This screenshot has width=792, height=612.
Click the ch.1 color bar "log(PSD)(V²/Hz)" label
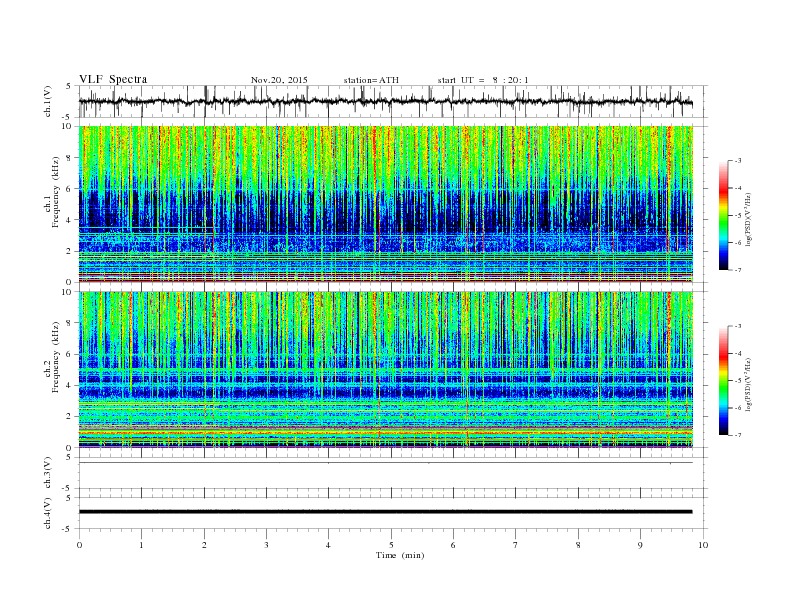coord(748,218)
